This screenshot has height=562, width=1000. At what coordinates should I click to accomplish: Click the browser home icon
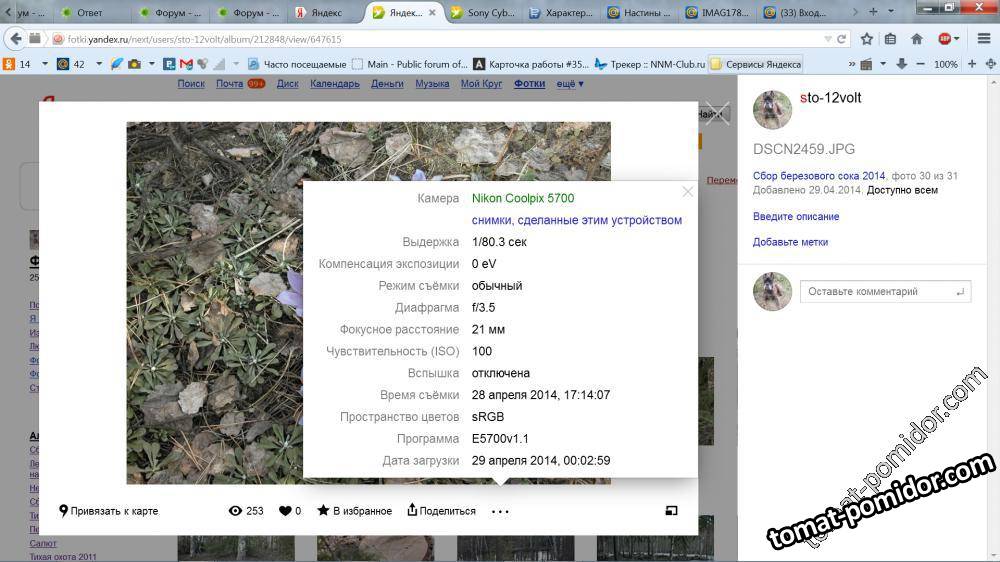[916, 39]
